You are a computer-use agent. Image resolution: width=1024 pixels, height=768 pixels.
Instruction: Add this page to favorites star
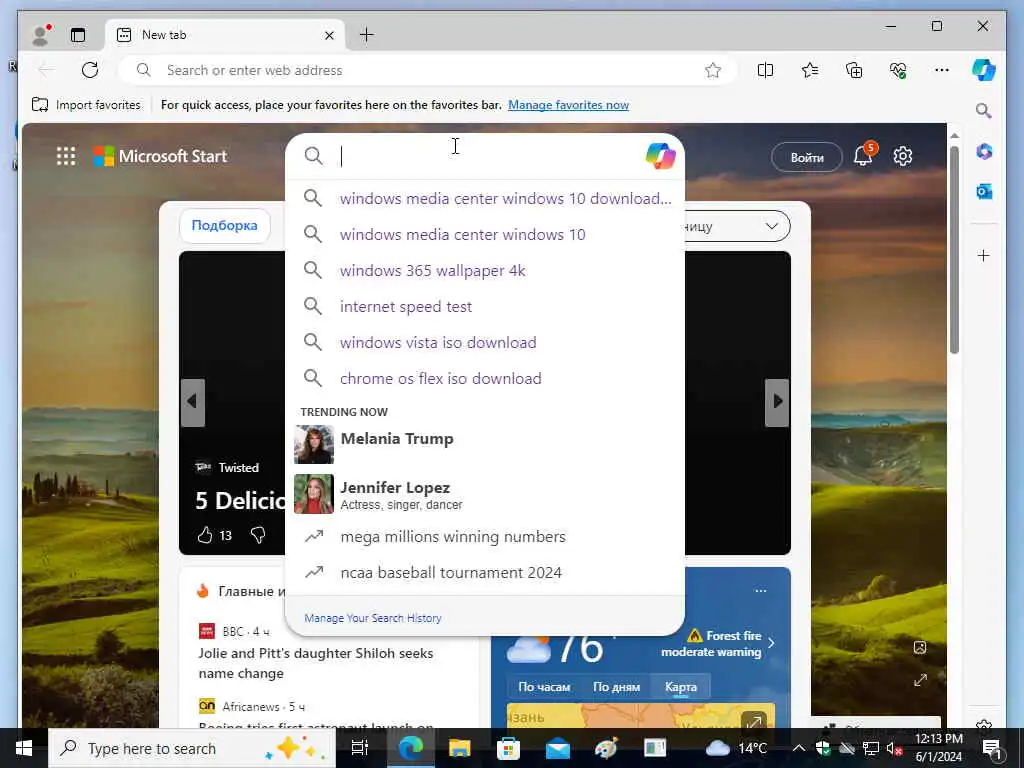click(x=712, y=70)
